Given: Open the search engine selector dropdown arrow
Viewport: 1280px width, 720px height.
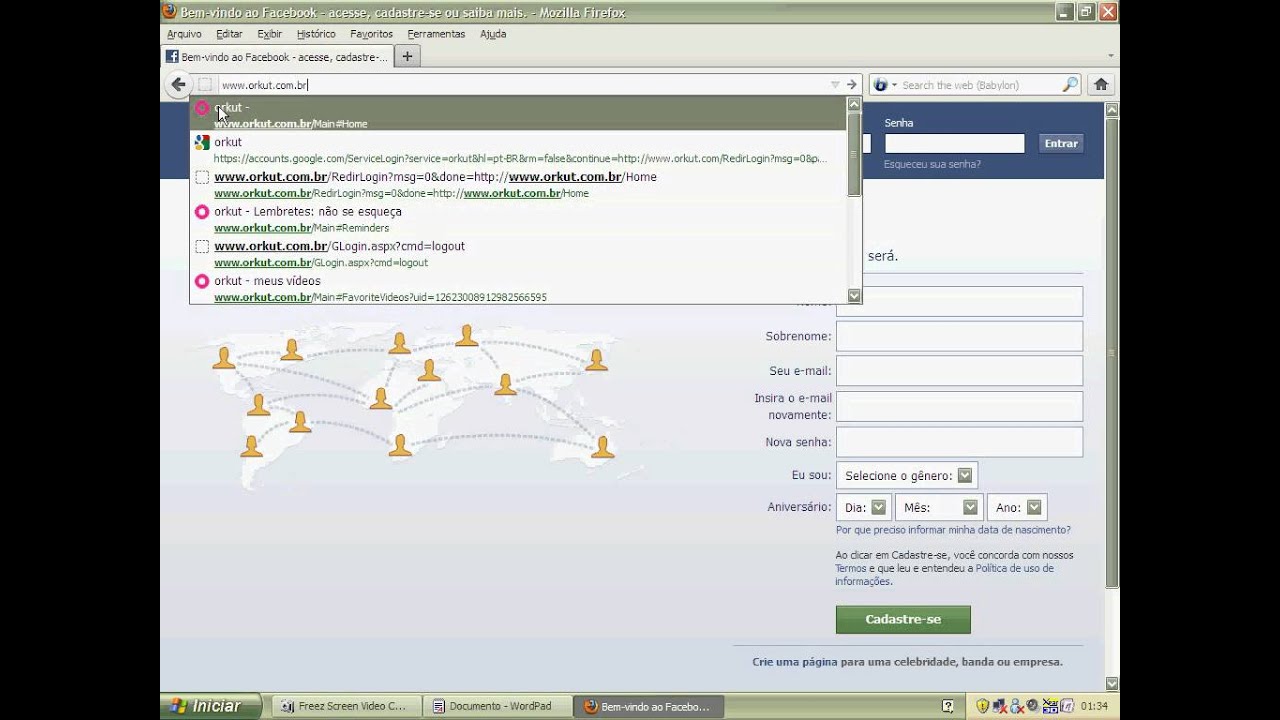Looking at the screenshot, I should click(x=894, y=85).
